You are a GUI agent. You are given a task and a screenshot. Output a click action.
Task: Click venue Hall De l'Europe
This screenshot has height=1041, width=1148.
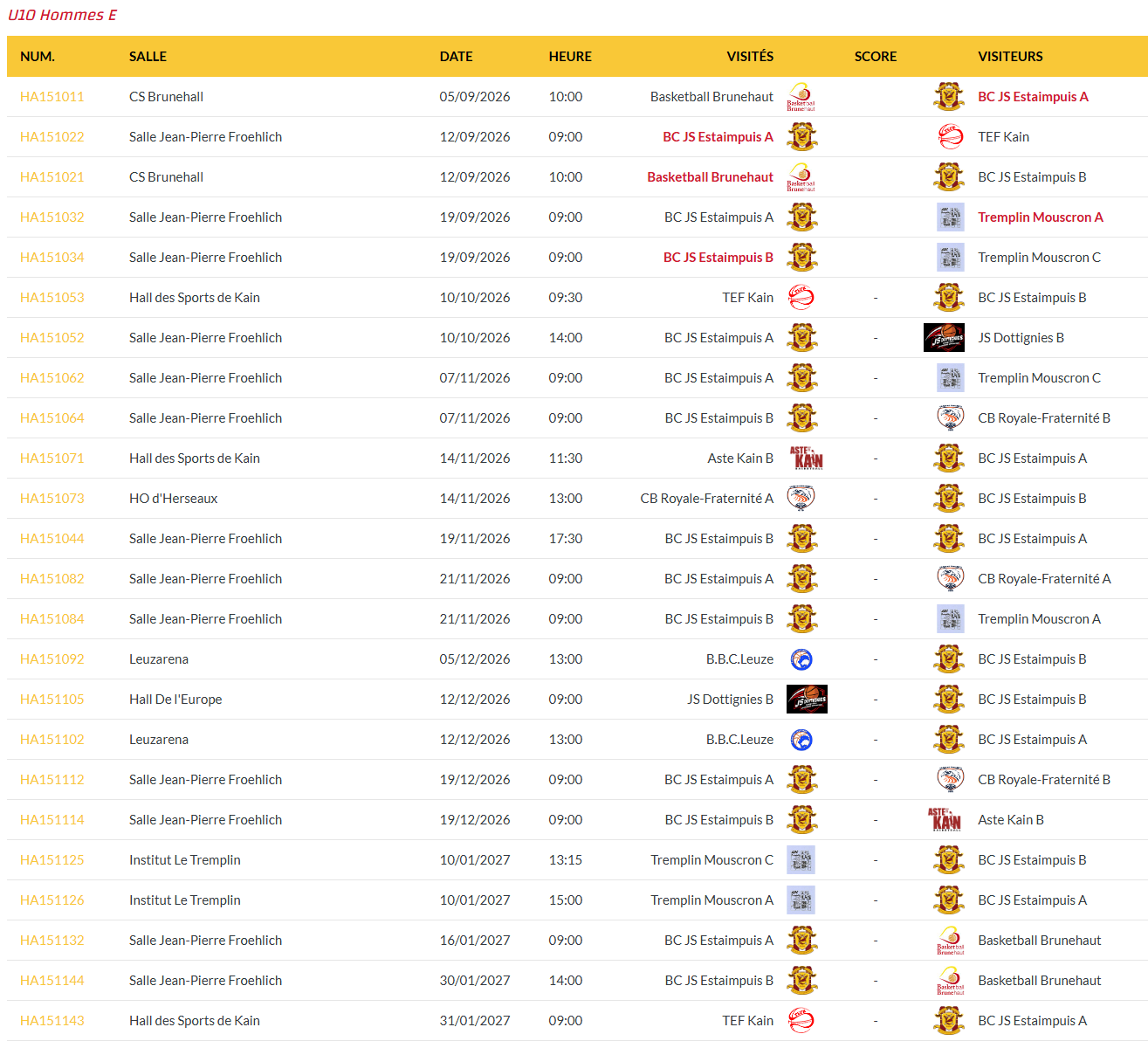coord(175,700)
